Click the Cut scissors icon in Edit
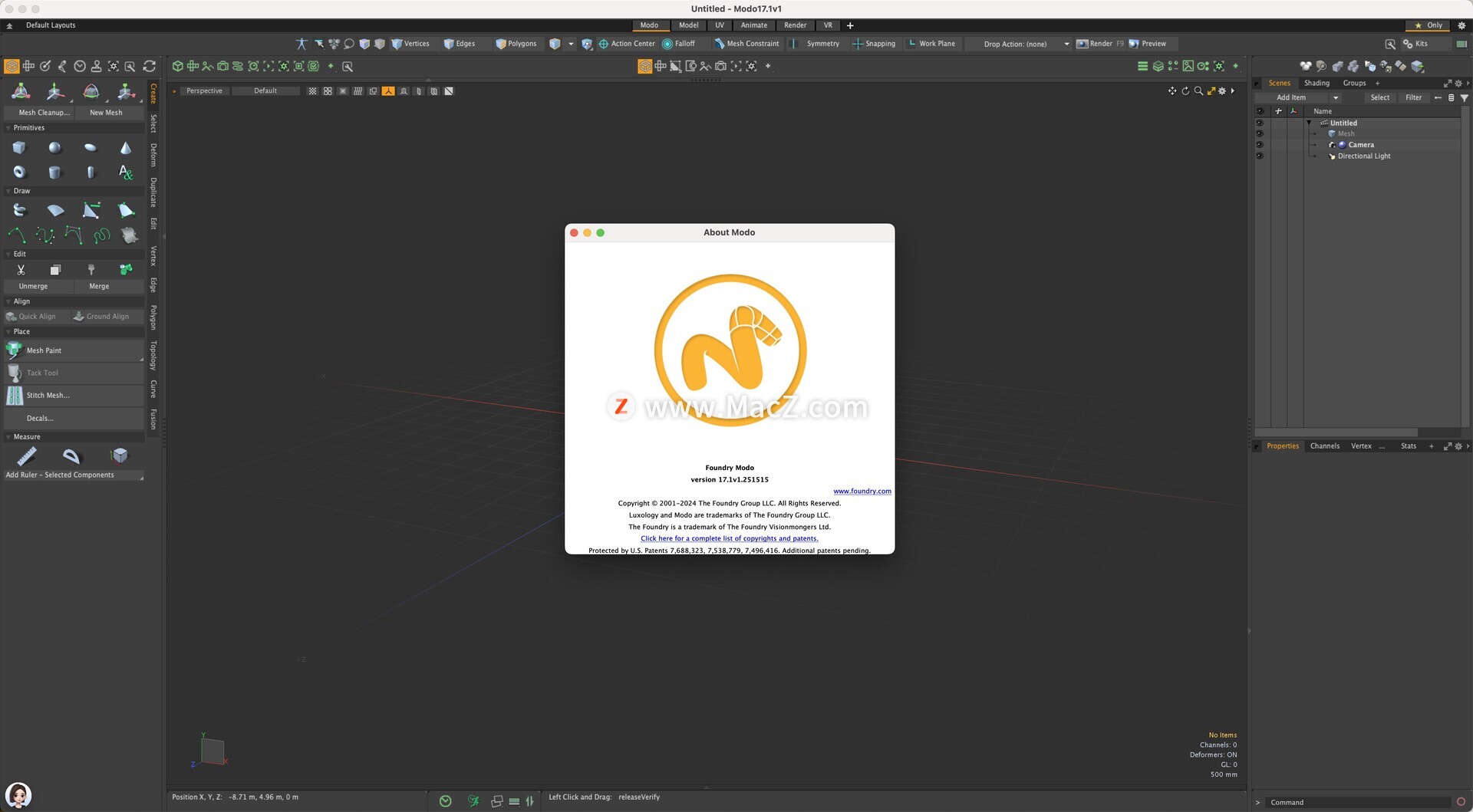Image resolution: width=1473 pixels, height=812 pixels. tap(21, 270)
